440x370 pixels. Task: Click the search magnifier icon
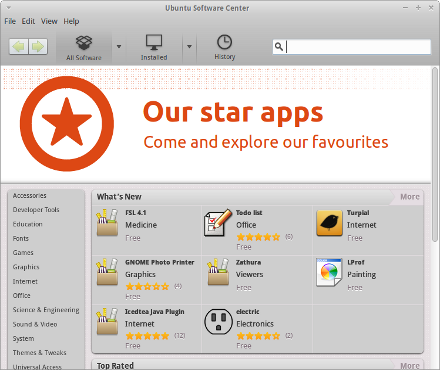(279, 47)
